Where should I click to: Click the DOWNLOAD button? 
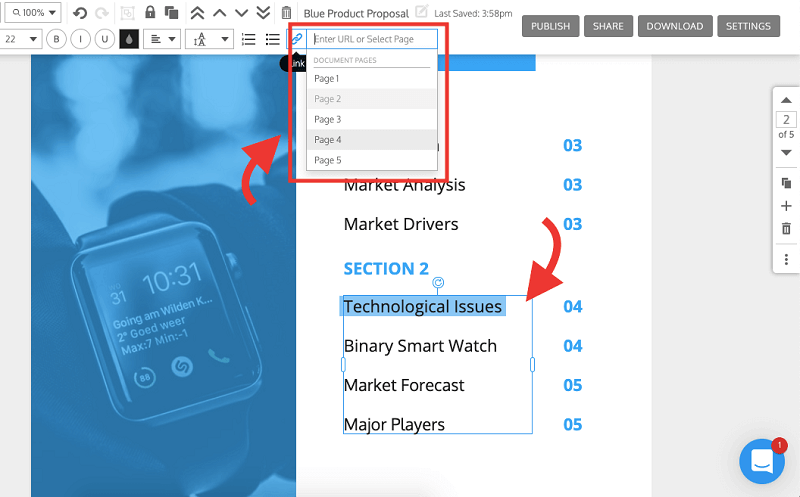tap(675, 26)
